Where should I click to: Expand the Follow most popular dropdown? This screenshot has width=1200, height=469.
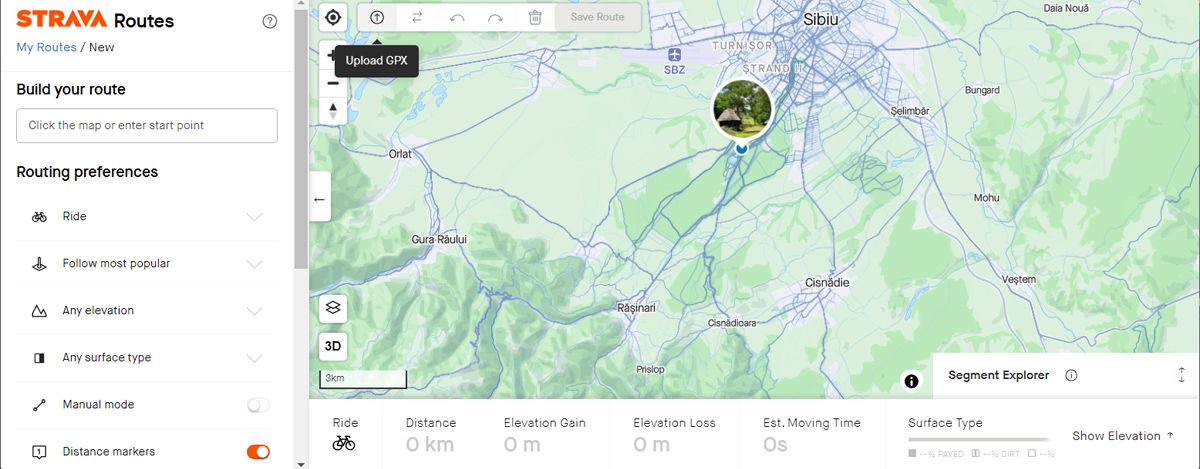tap(254, 264)
